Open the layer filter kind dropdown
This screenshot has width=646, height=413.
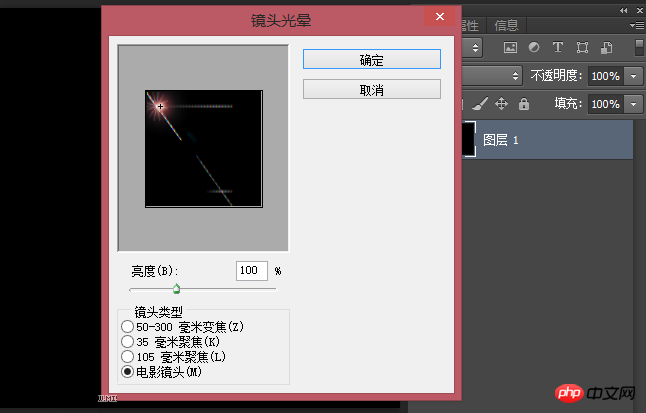click(472, 47)
